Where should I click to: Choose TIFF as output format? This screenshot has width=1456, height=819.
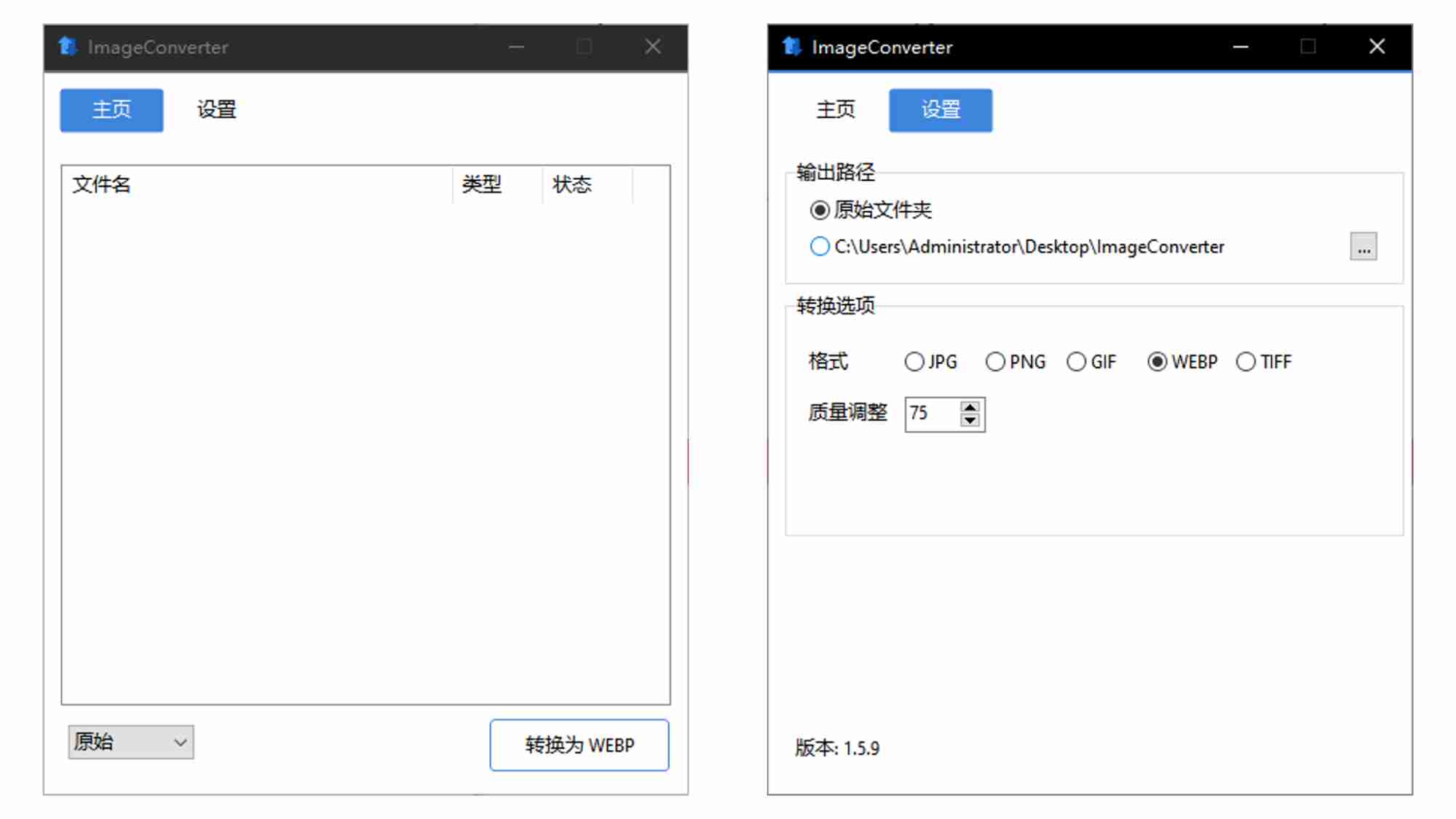(x=1246, y=362)
